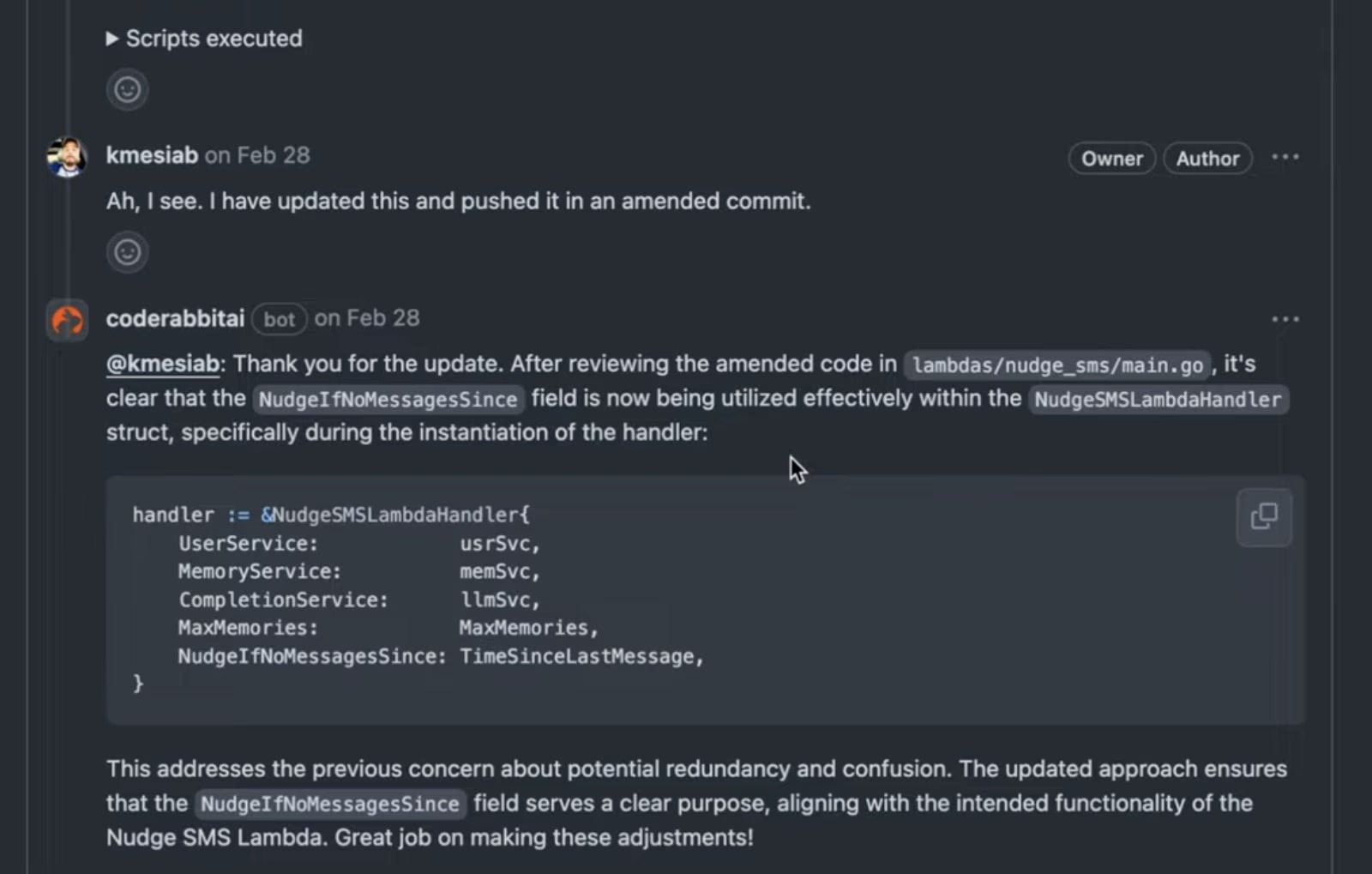Image resolution: width=1372 pixels, height=874 pixels.
Task: Copy the handler code block
Action: (x=1264, y=517)
